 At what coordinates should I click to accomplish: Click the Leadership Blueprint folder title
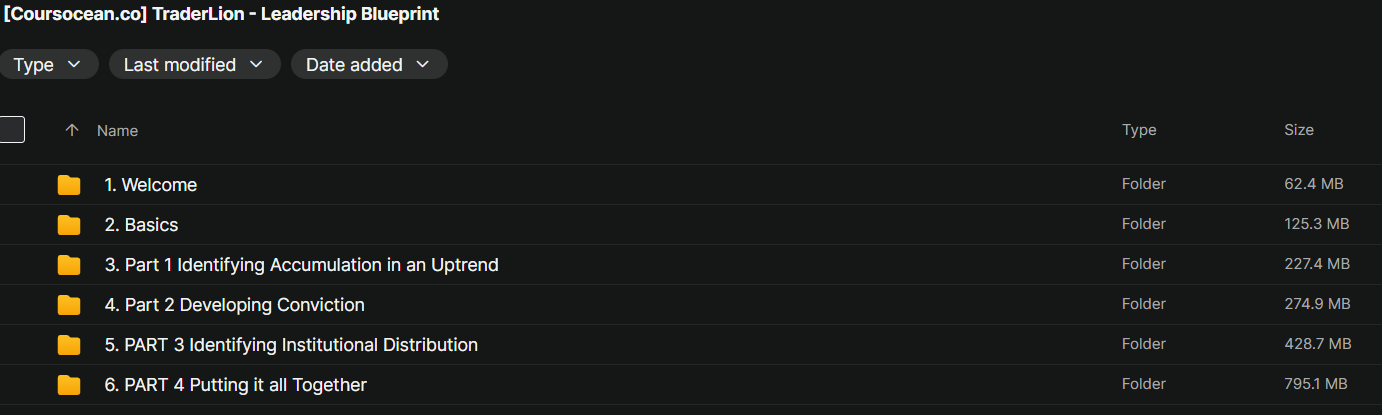(x=221, y=14)
